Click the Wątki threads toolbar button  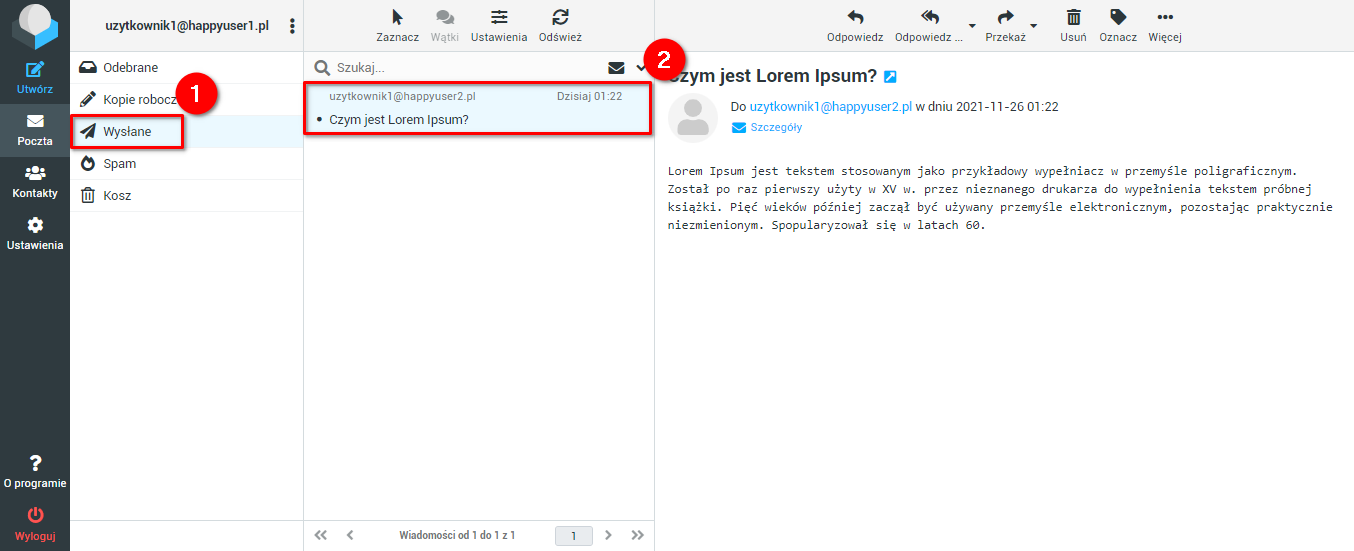point(445,26)
